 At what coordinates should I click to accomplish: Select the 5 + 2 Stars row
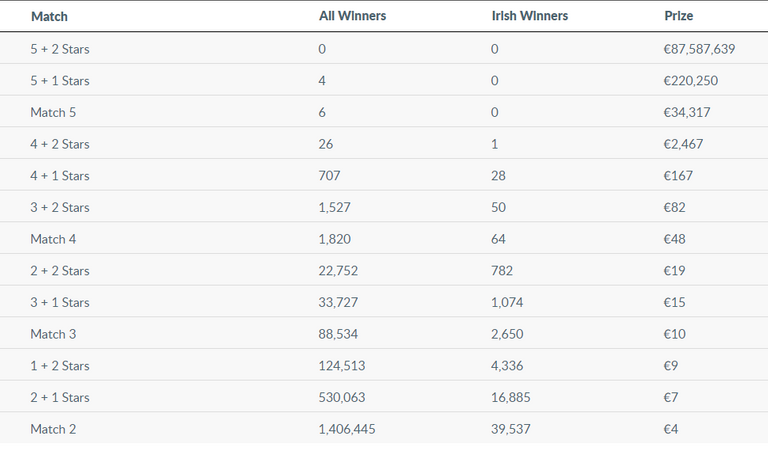pos(384,48)
